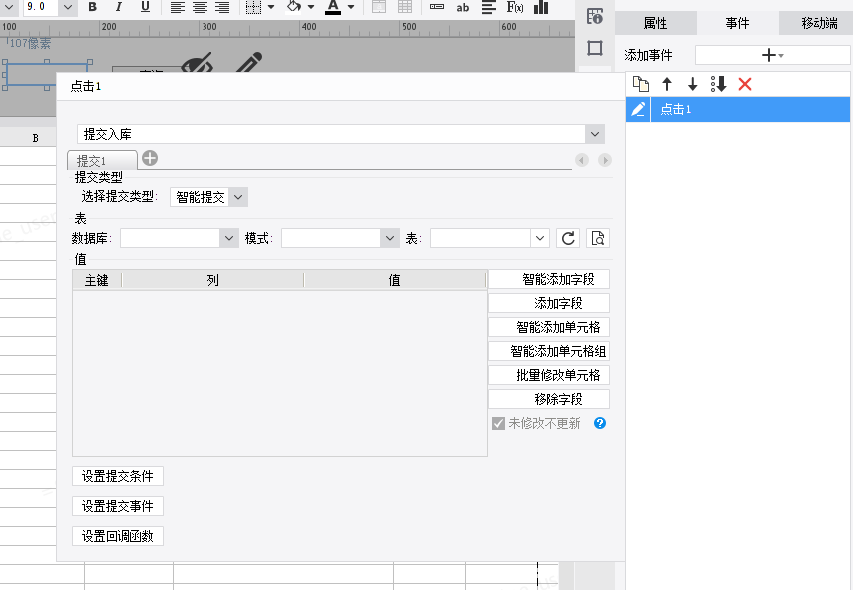Move event up with up arrow

(x=666, y=84)
